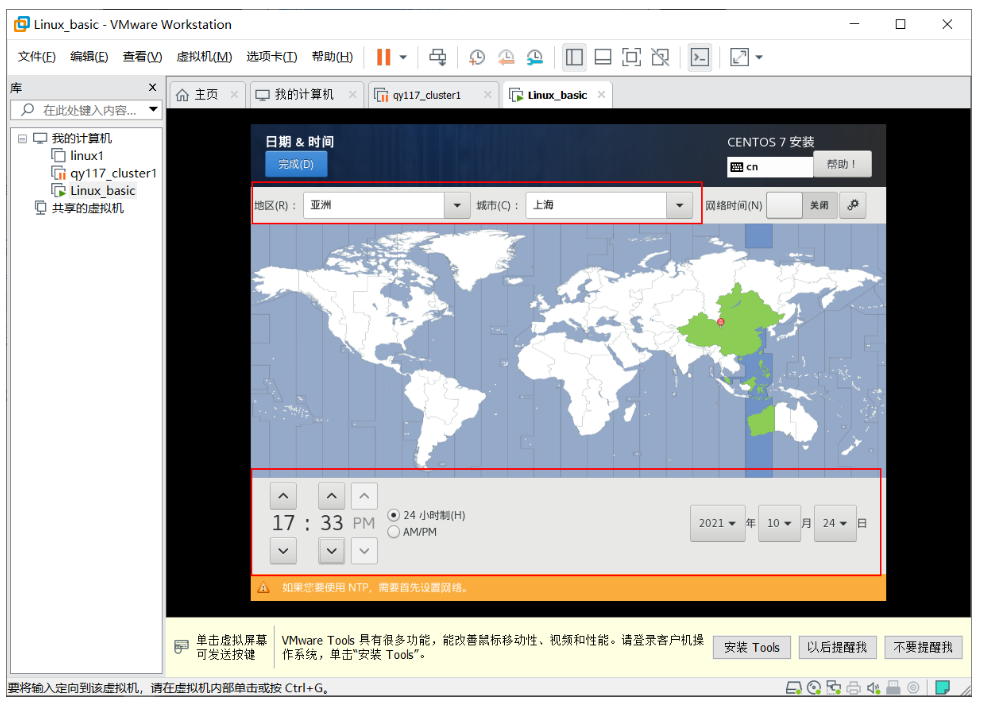Click the 以后提醒我 button
The image size is (981, 702).
(x=837, y=648)
